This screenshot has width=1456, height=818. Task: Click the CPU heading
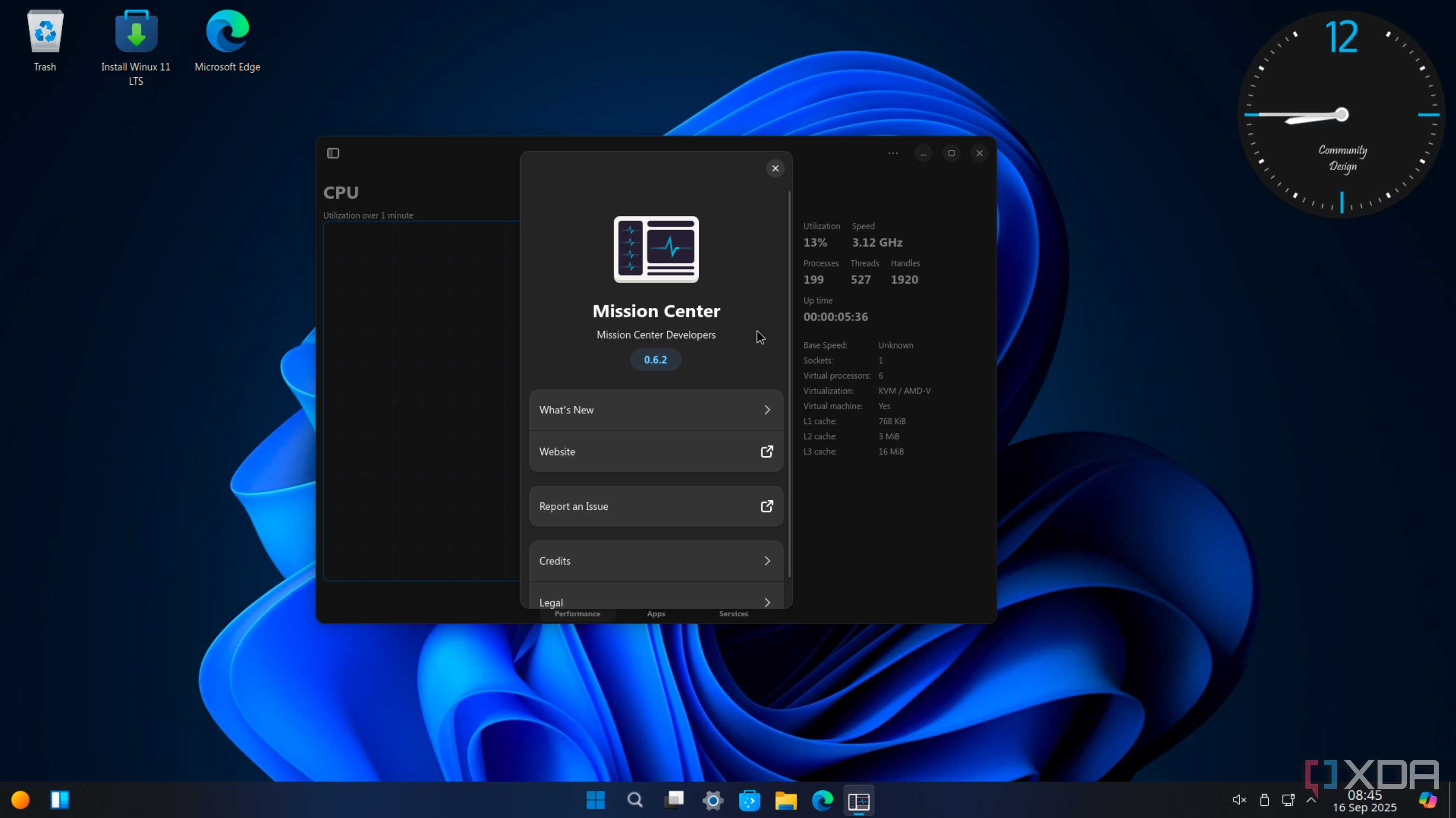pyautogui.click(x=341, y=193)
